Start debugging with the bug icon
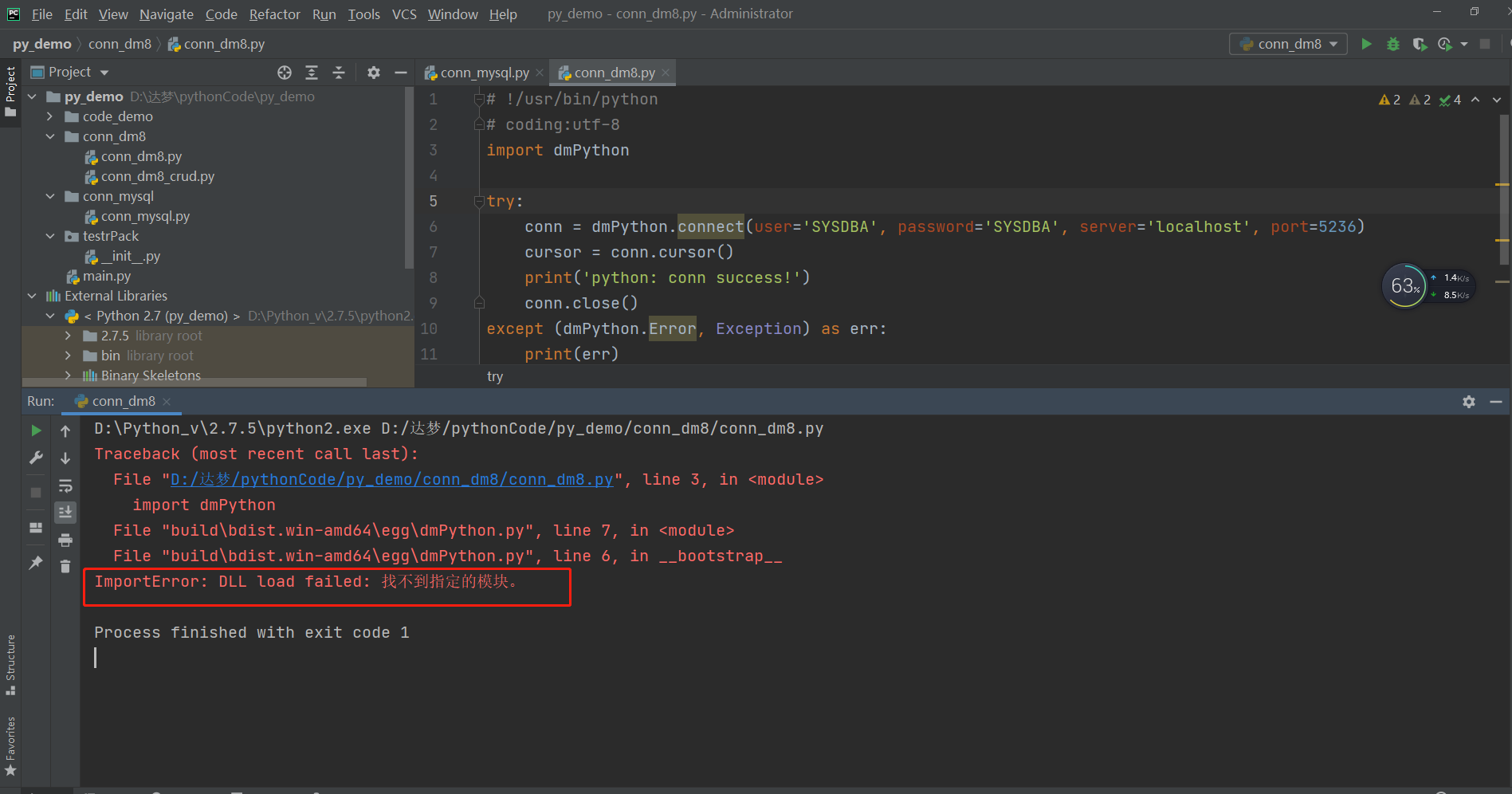 (x=1393, y=44)
